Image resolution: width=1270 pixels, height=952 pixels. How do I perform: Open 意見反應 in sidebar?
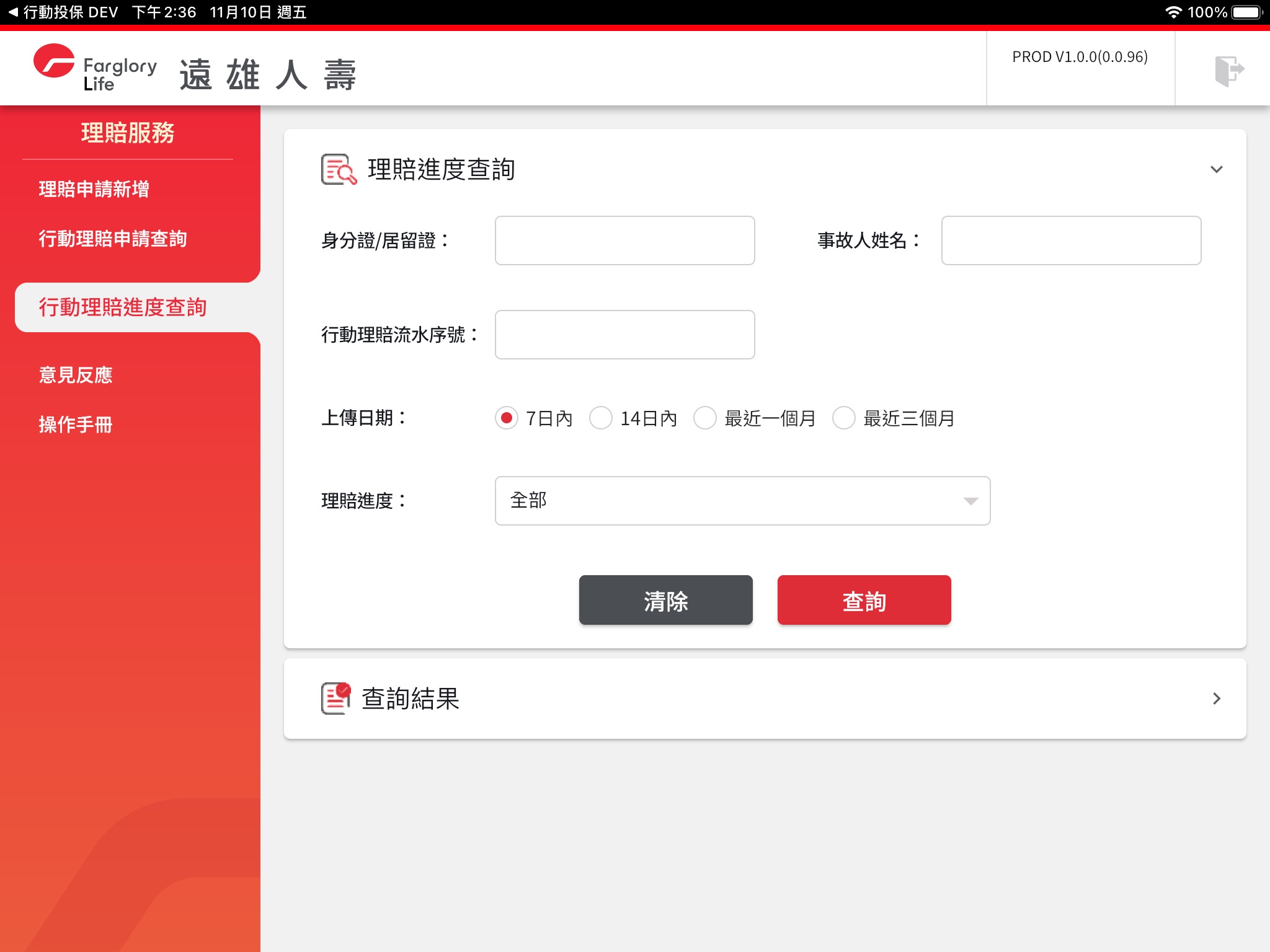click(76, 375)
